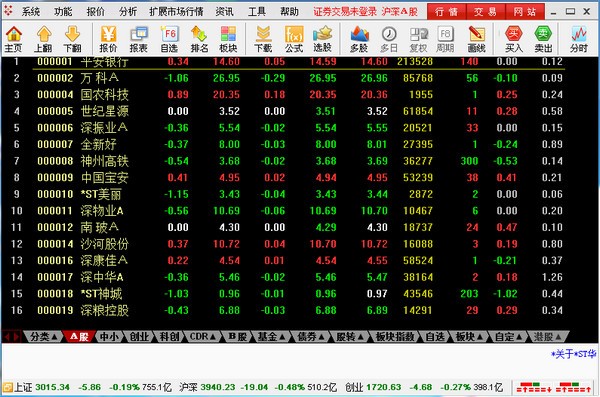Image resolution: width=600 pixels, height=397 pixels.
Task: Open the 自选 F6 watchlist icon
Action: [169, 39]
